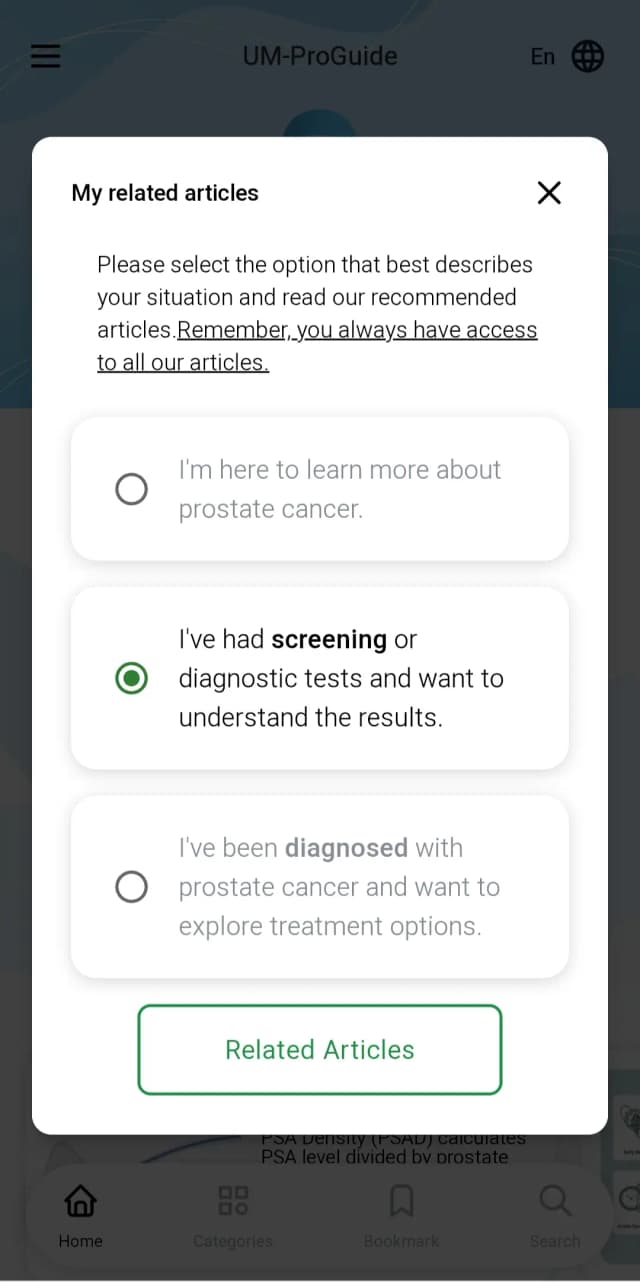This screenshot has height=1282, width=640.
Task: Open the Categories grid icon
Action: click(x=233, y=1200)
